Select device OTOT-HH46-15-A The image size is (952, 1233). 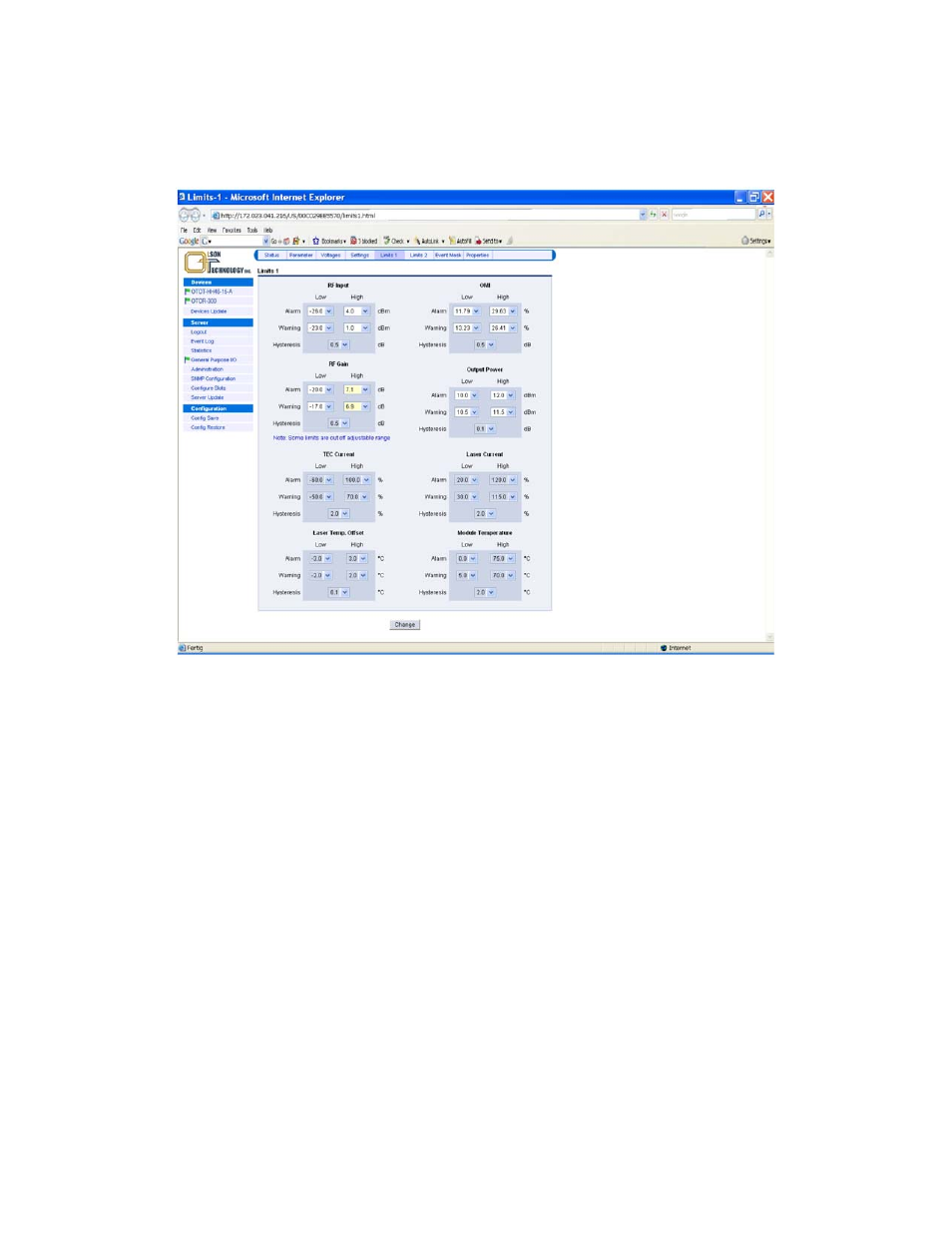tap(212, 292)
